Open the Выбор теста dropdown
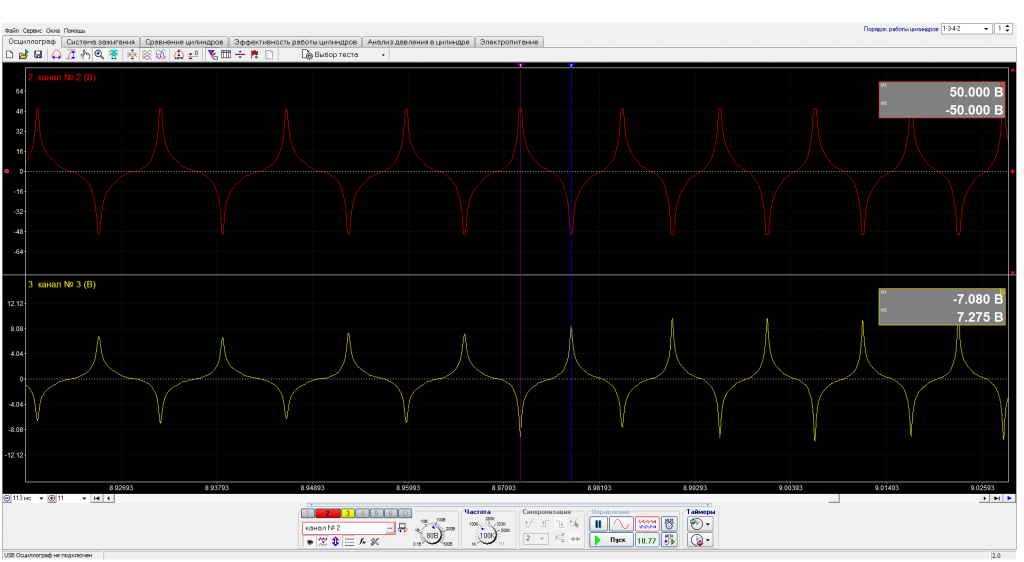This screenshot has height=562, width=1024. pyautogui.click(x=344, y=55)
